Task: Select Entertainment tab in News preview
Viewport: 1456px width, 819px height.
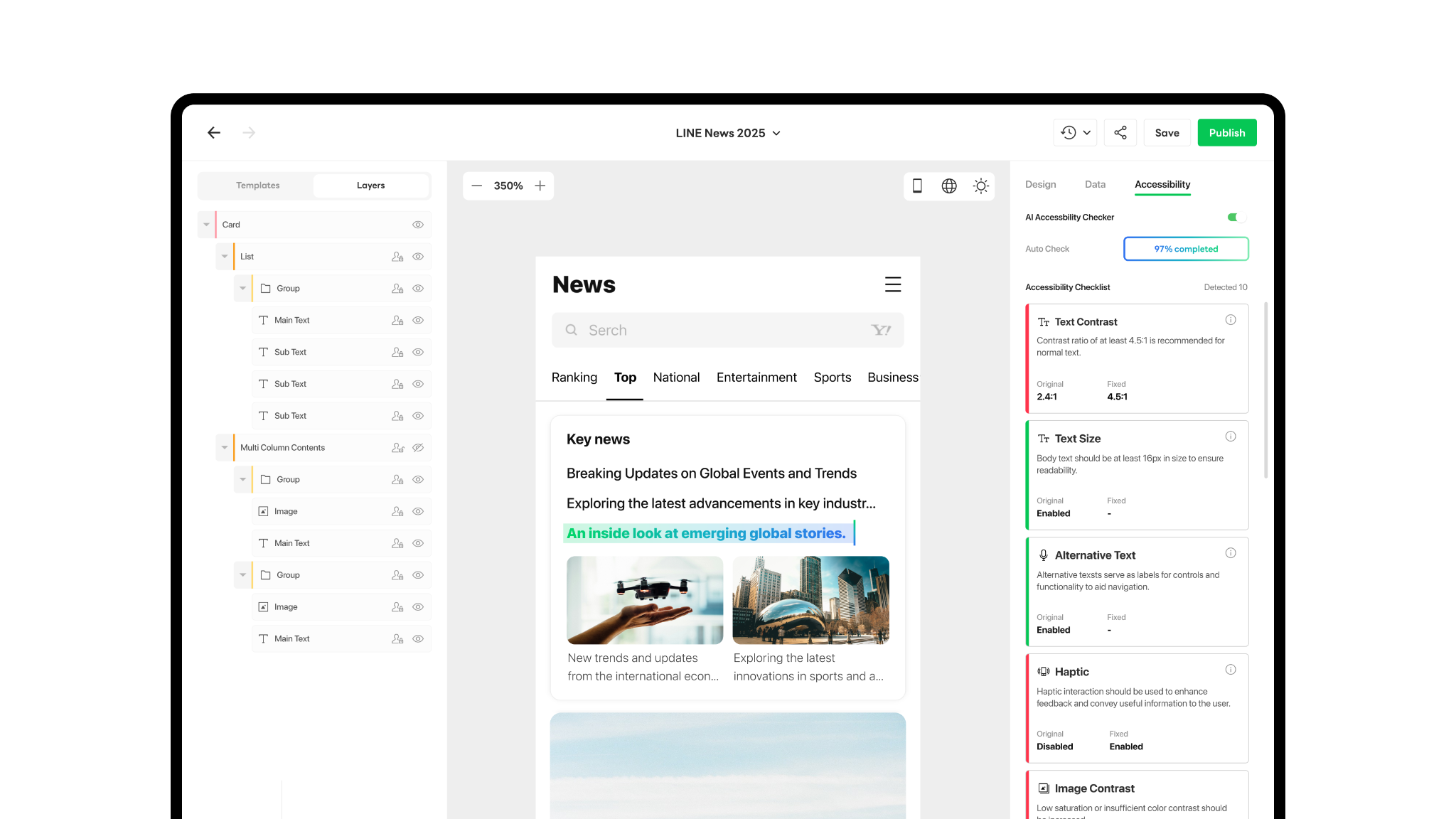Action: click(x=756, y=378)
